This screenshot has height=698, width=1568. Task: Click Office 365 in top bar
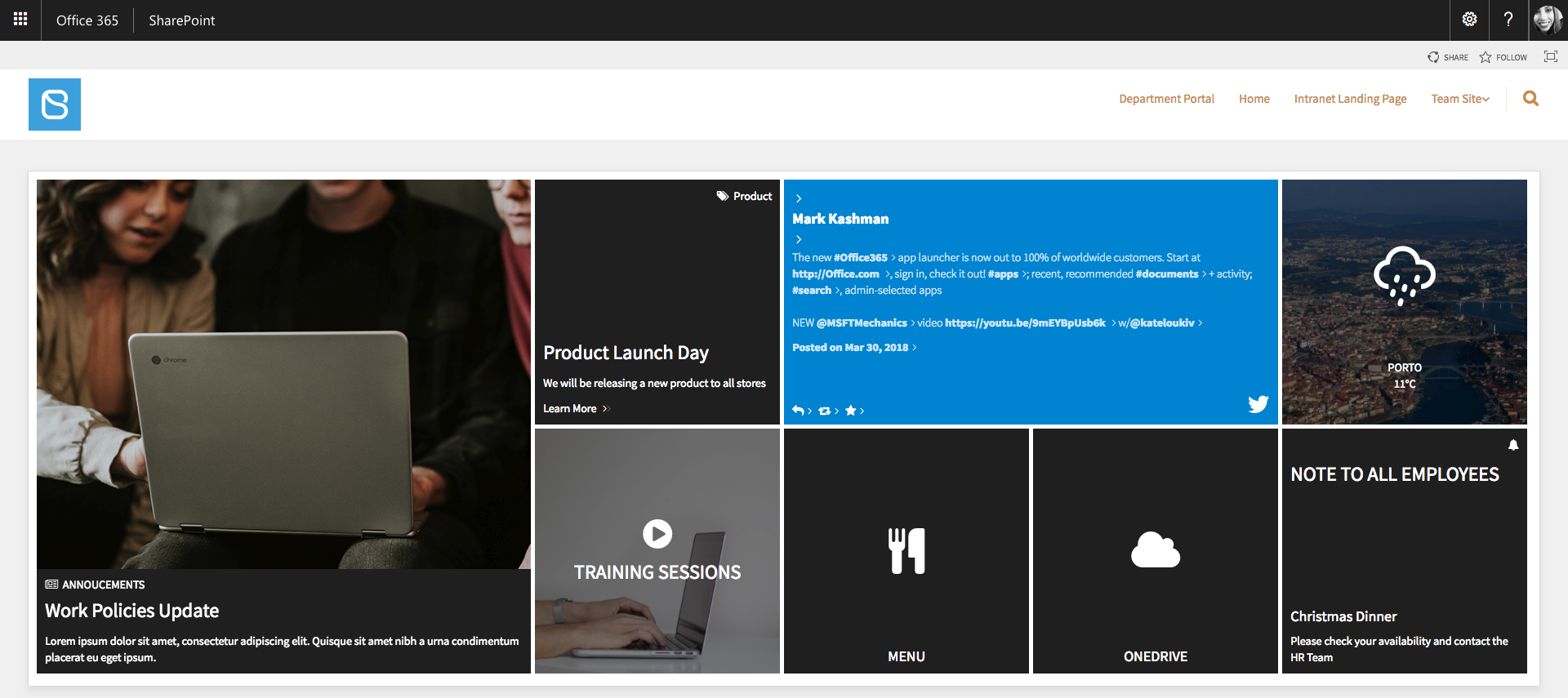pos(87,20)
